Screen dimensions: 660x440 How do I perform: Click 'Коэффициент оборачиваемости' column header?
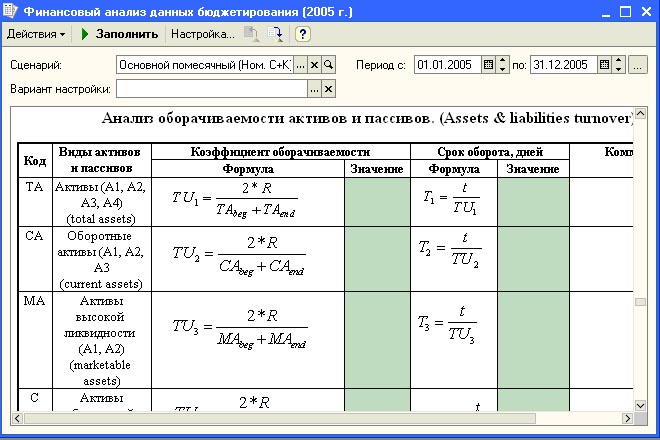[x=280, y=152]
